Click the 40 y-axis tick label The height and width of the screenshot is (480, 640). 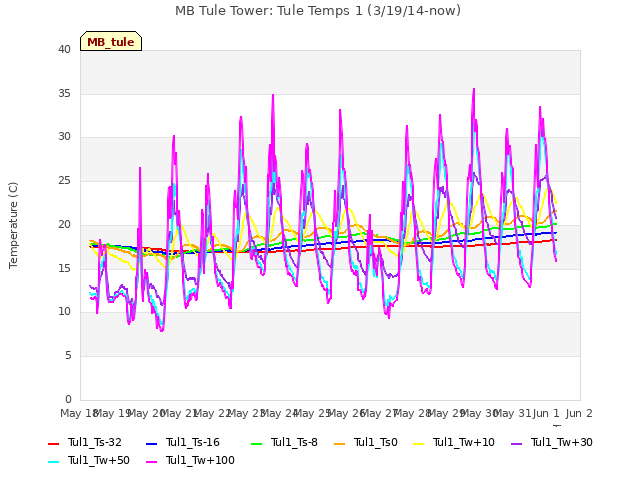click(64, 50)
